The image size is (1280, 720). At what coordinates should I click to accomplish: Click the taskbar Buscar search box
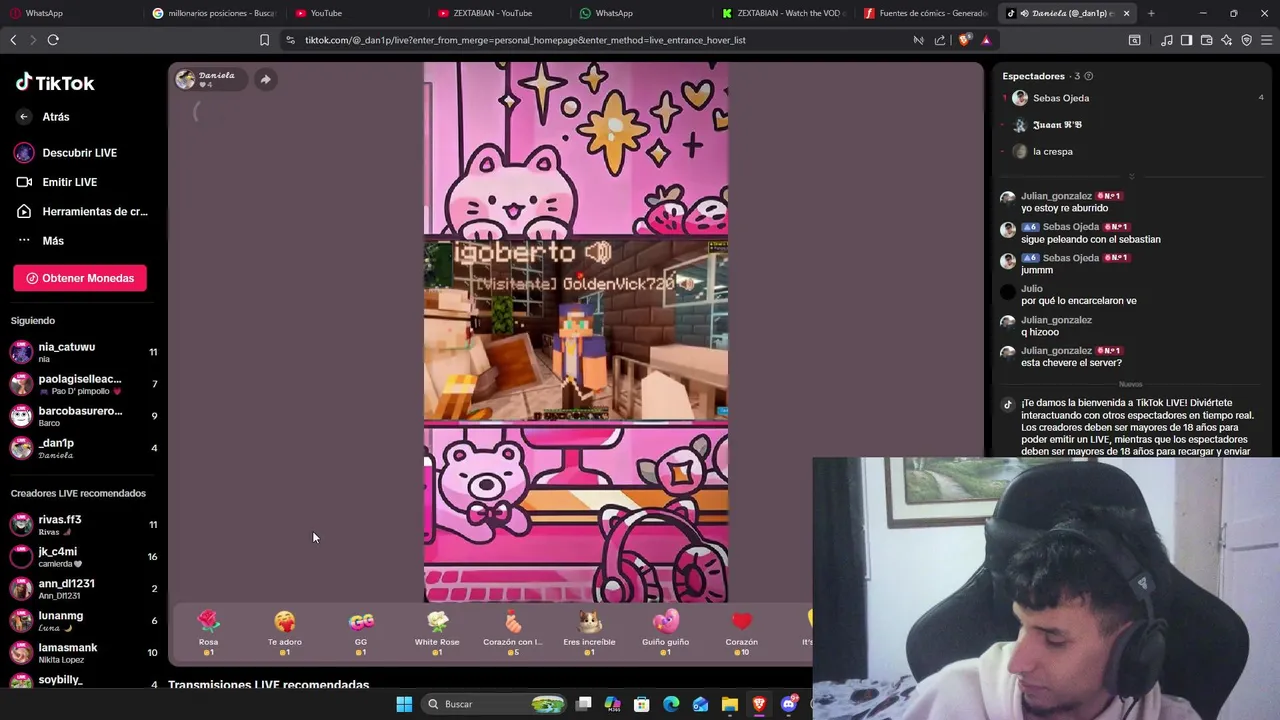(494, 704)
